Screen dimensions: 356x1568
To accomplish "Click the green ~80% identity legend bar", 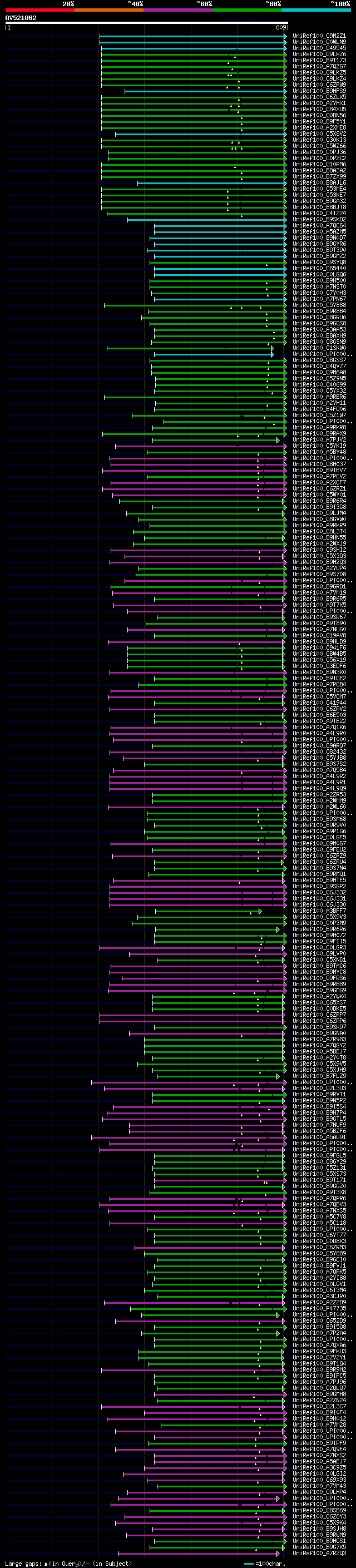I will [x=247, y=10].
